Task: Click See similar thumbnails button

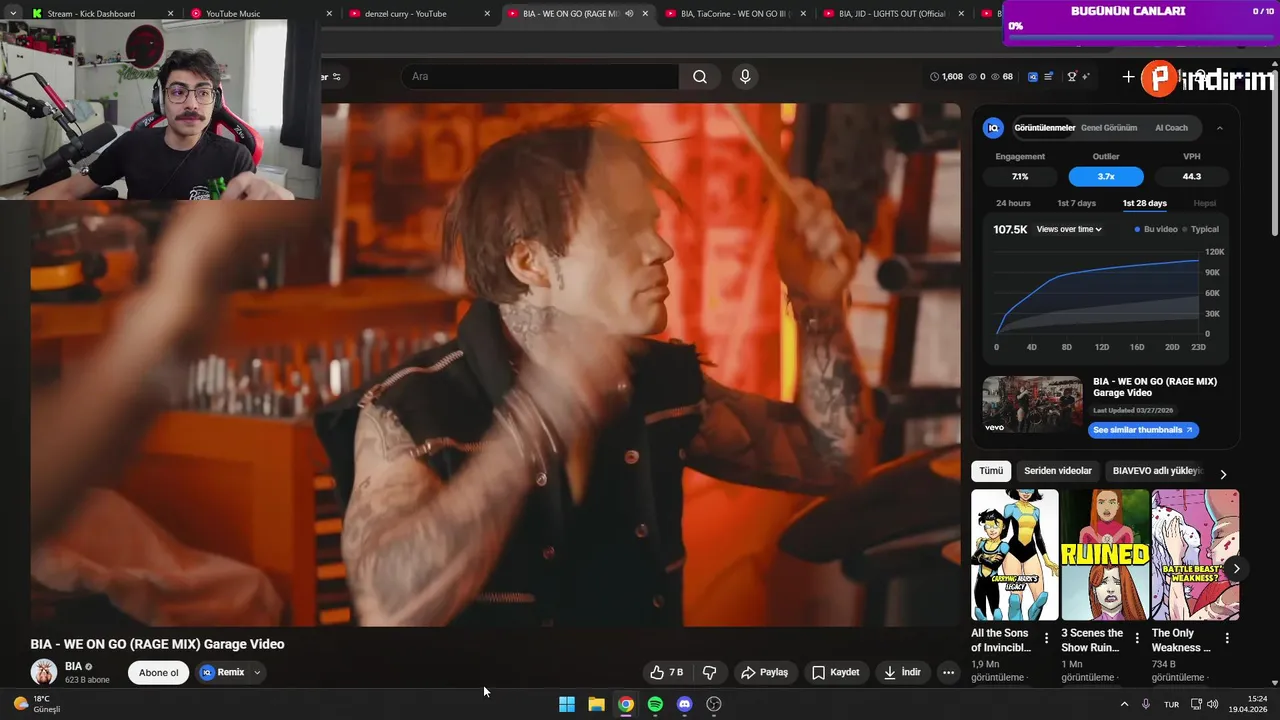Action: (1143, 430)
